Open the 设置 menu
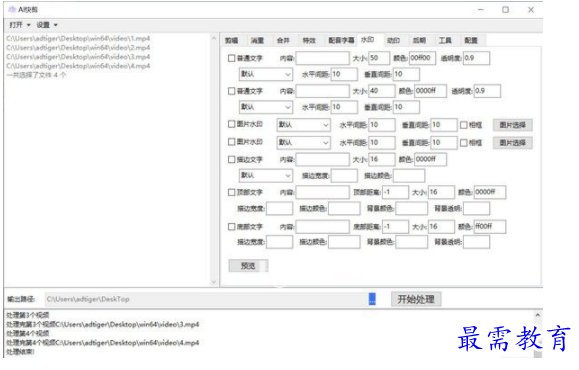This screenshot has height=370, width=579. click(47, 25)
